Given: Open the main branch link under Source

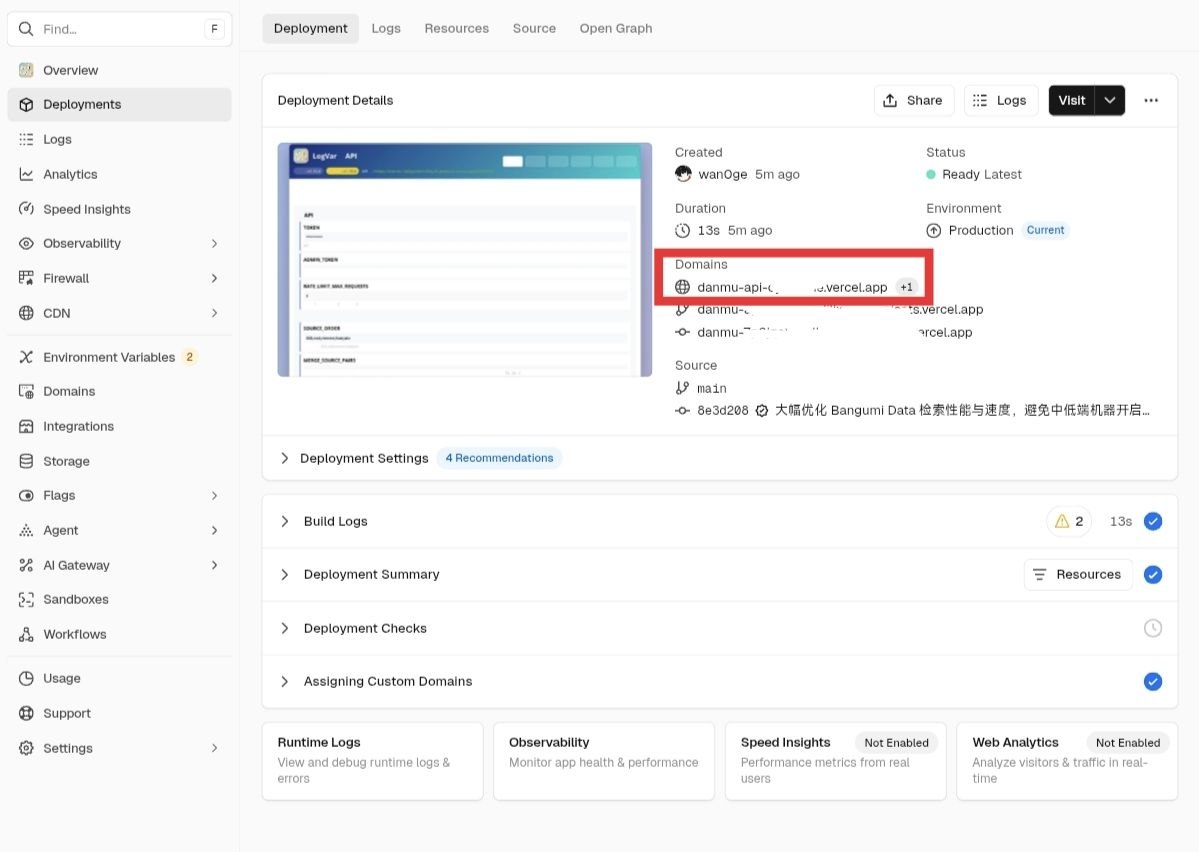Looking at the screenshot, I should click(712, 389).
